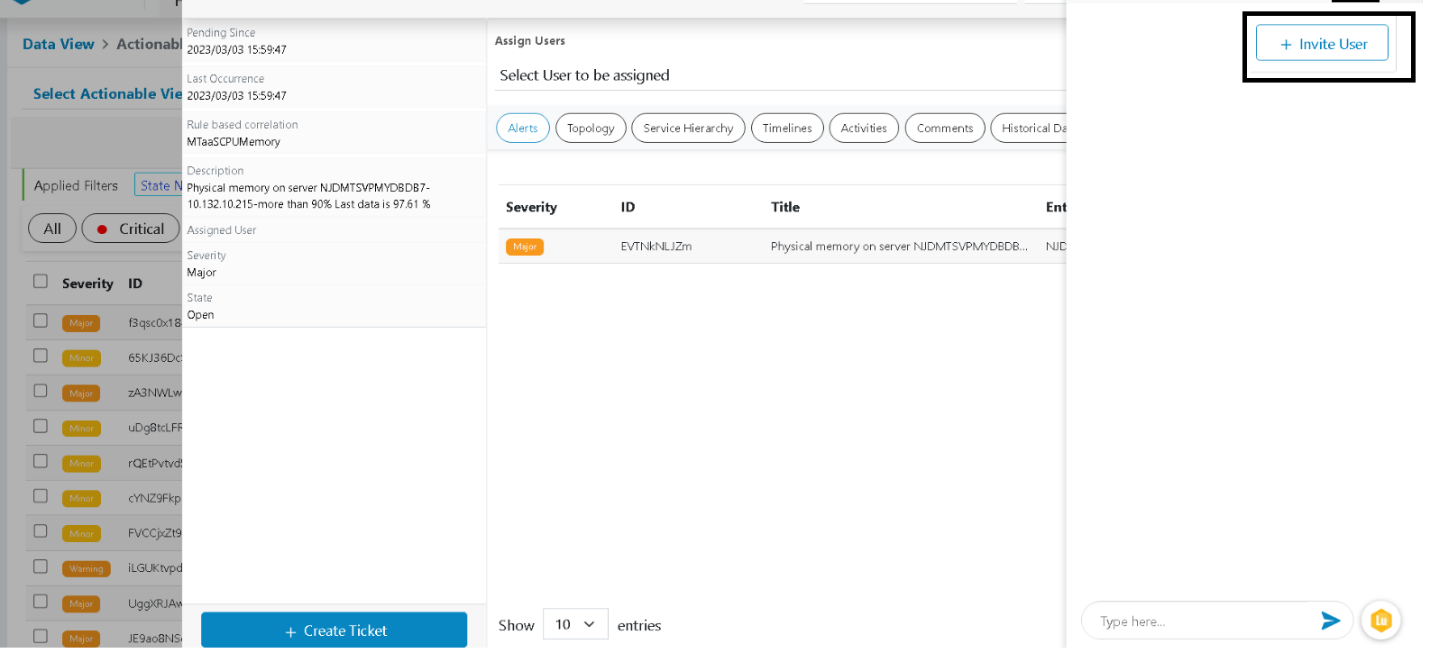
Task: Click the Warning severity badge
Action: coord(86,568)
